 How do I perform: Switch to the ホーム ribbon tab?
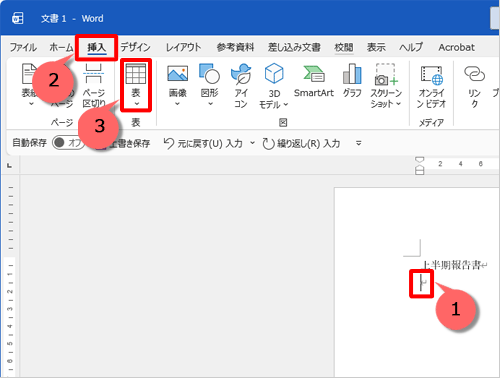pyautogui.click(x=61, y=47)
